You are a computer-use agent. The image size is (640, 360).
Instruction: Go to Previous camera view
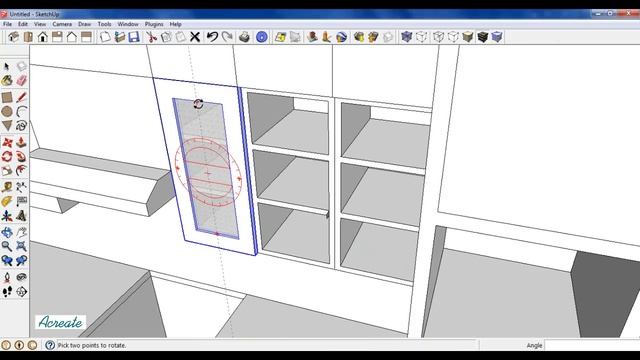tap(7, 260)
